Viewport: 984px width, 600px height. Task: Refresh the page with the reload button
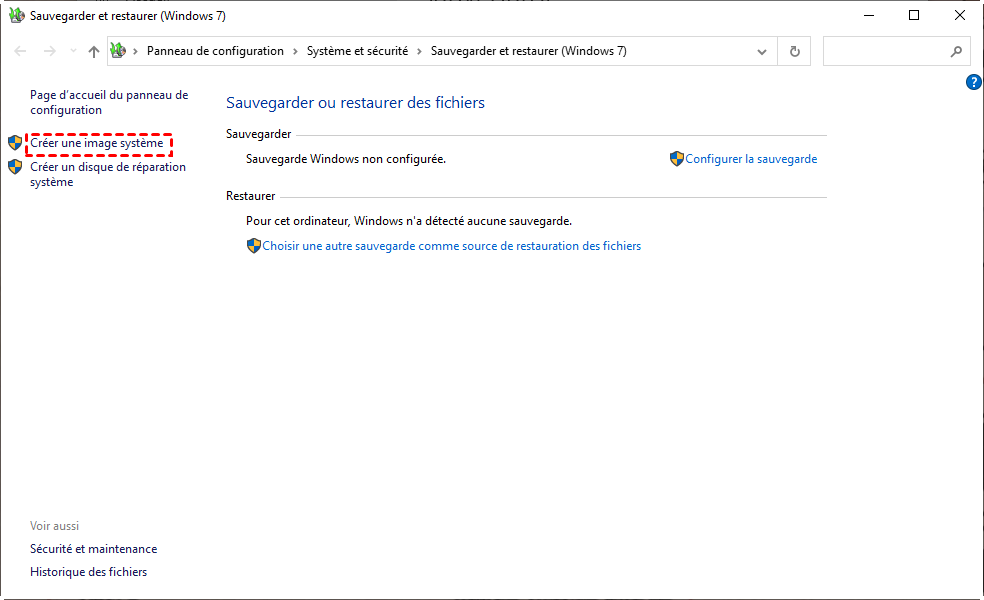coord(794,51)
